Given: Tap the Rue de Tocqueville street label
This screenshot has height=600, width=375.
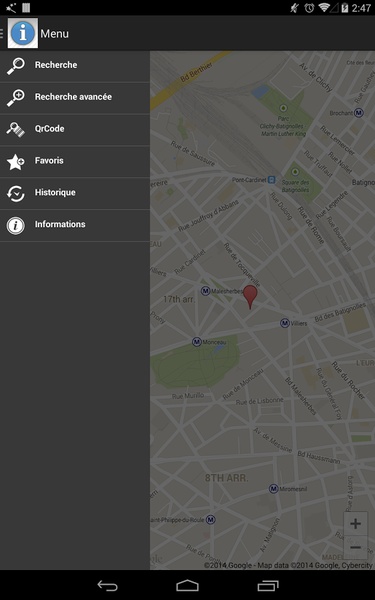Looking at the screenshot, I should tap(242, 265).
